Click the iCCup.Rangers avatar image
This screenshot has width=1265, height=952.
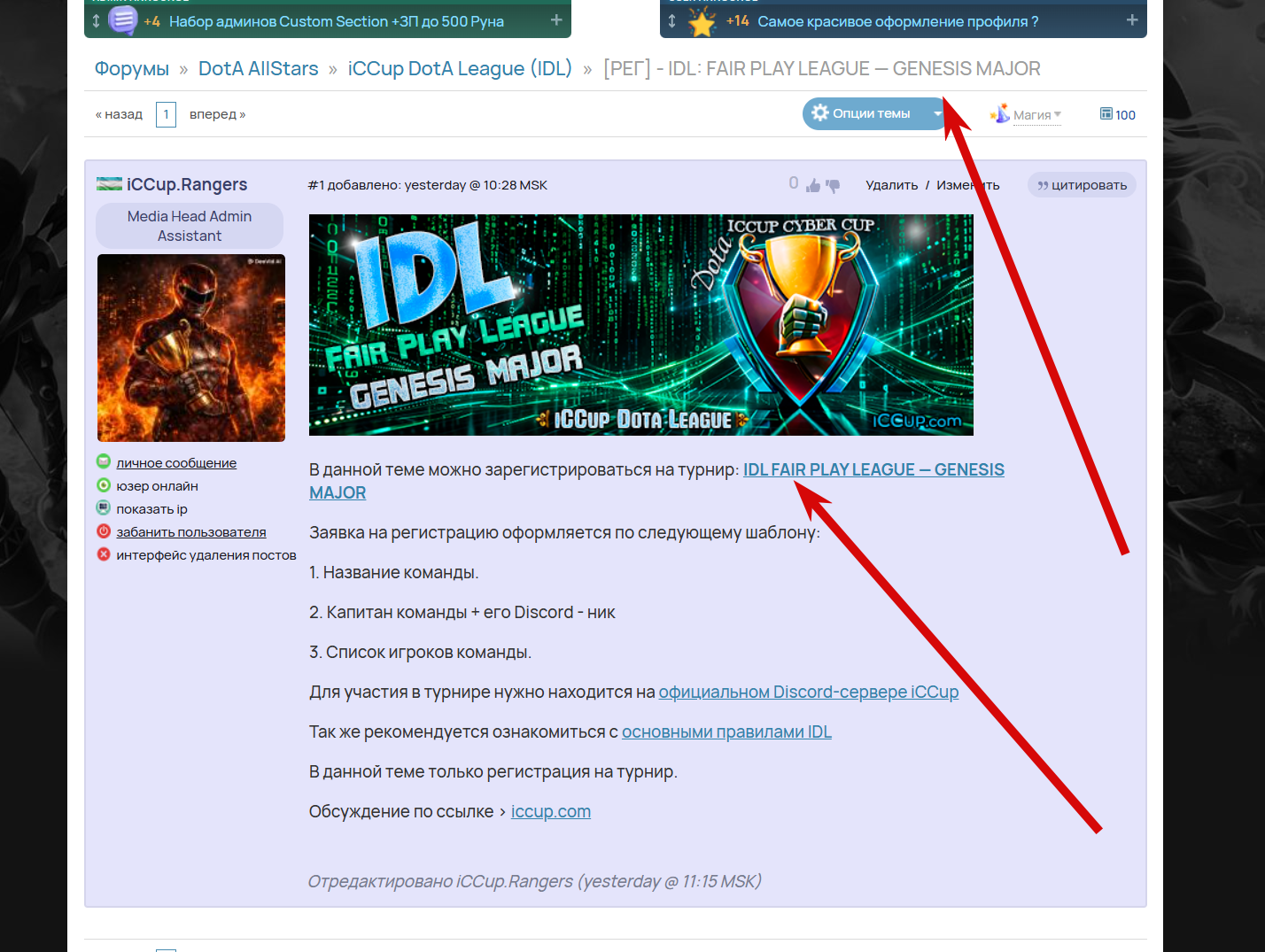[191, 348]
